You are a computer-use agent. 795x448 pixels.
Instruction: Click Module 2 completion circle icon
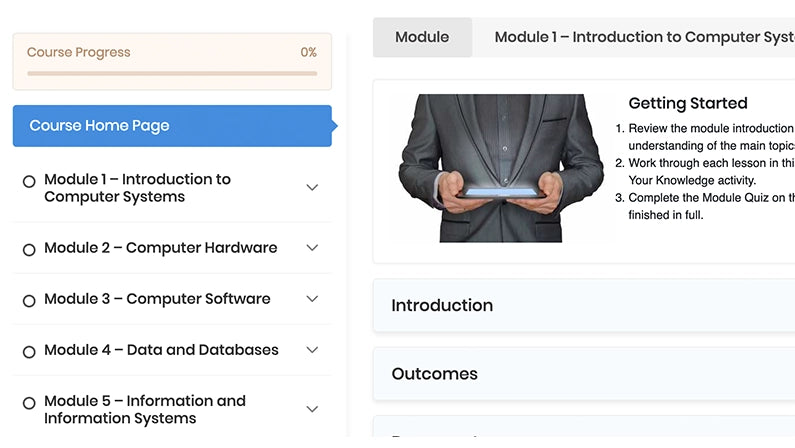pyautogui.click(x=29, y=250)
